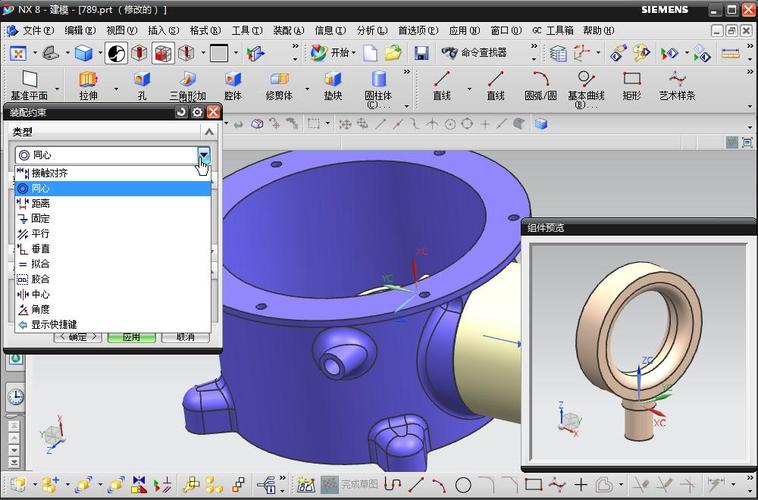Expand feature toolbar overflow chevron near 圆柱体
This screenshot has width=758, height=500.
click(407, 73)
